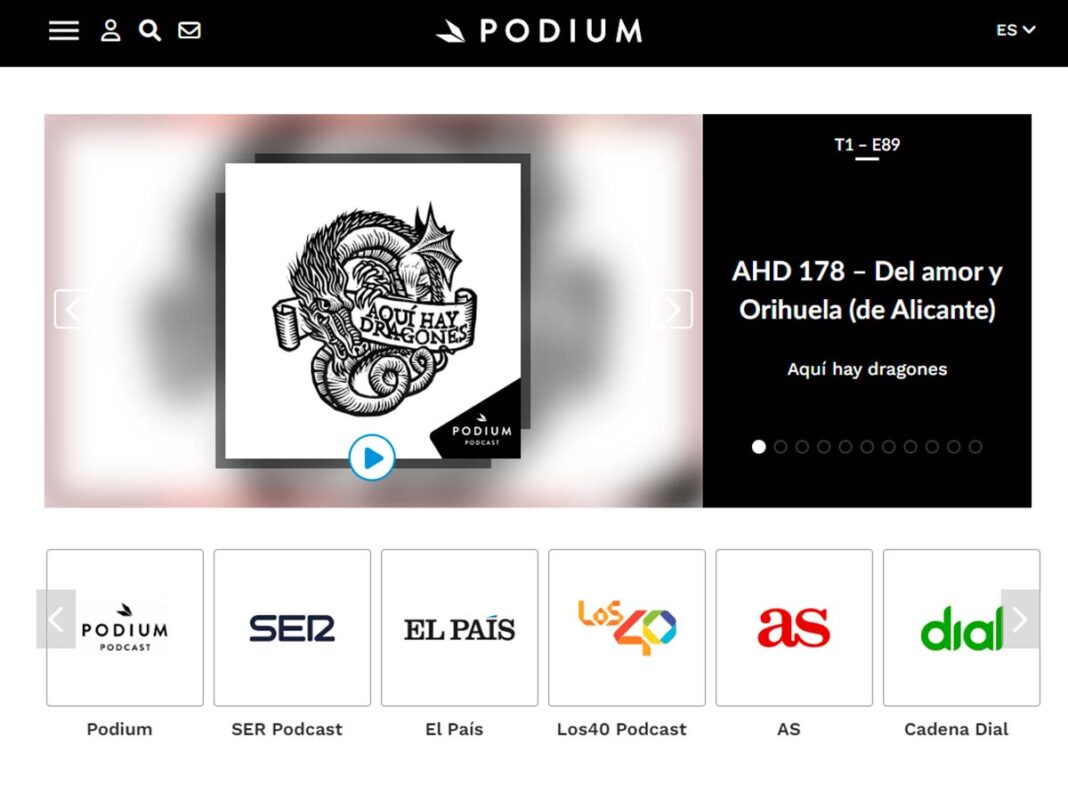
Task: Open the Aquí hay dragones show link
Action: 867,369
